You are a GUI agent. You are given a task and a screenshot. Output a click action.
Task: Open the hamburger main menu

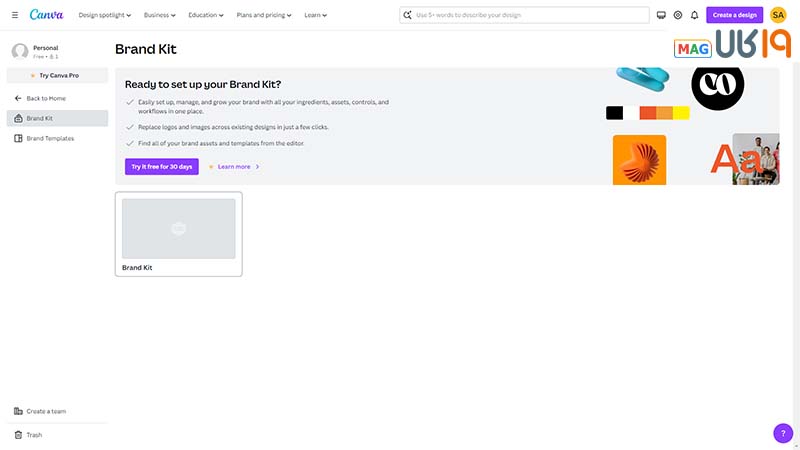click(x=14, y=15)
